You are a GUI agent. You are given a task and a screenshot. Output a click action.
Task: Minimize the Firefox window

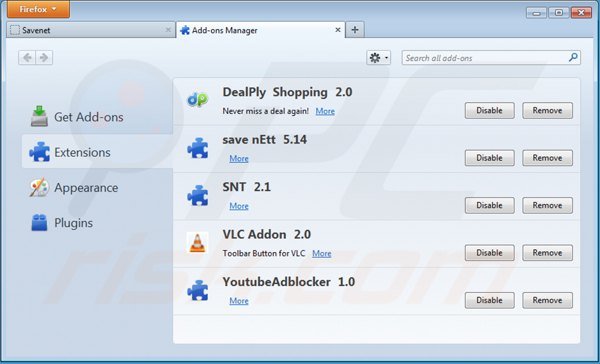click(x=536, y=13)
